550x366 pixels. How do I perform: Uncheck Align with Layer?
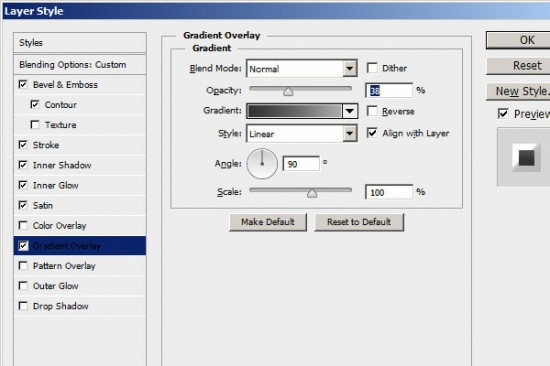click(x=372, y=133)
